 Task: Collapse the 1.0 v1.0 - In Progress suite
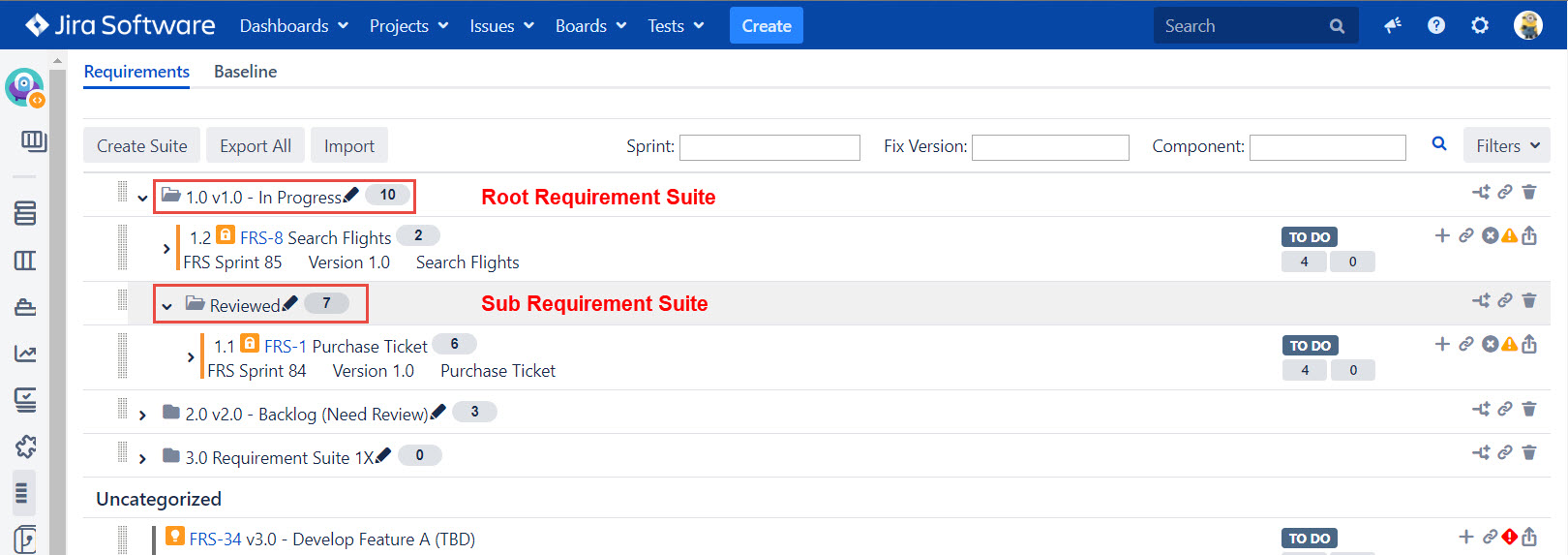coord(142,199)
